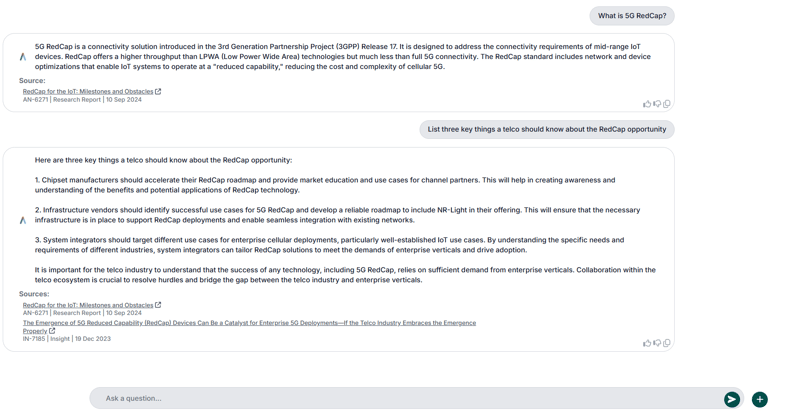Click external link icon after 'Properly'
This screenshot has width=791, height=413.
tap(52, 331)
